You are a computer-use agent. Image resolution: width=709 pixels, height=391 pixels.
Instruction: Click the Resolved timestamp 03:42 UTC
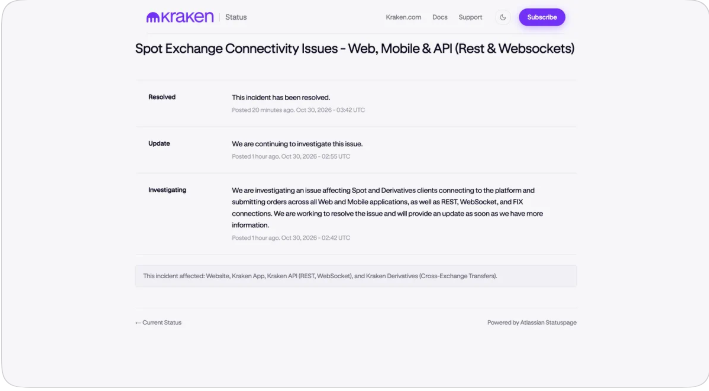pyautogui.click(x=298, y=110)
